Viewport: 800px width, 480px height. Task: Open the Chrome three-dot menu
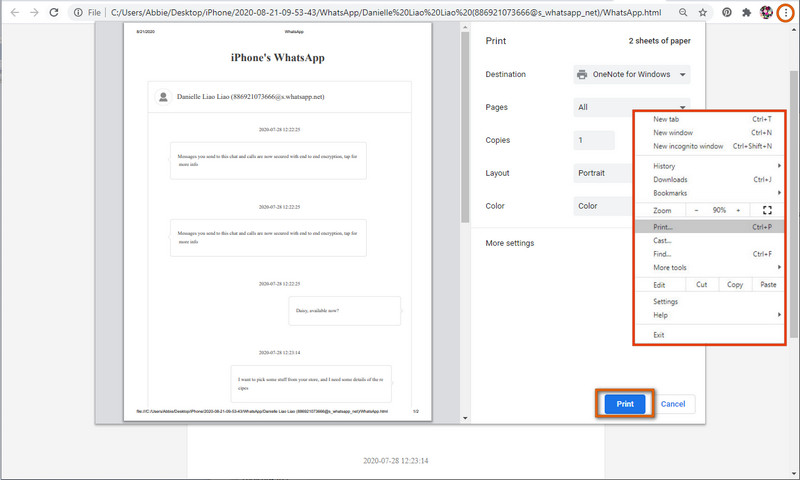pyautogui.click(x=786, y=13)
